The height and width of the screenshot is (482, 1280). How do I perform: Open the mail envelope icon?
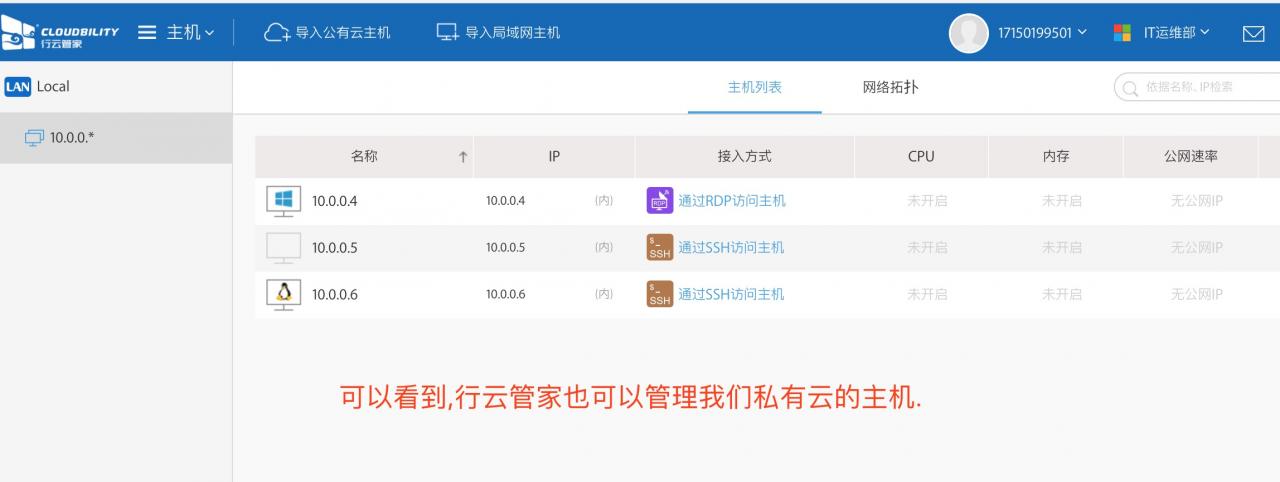pos(1253,34)
